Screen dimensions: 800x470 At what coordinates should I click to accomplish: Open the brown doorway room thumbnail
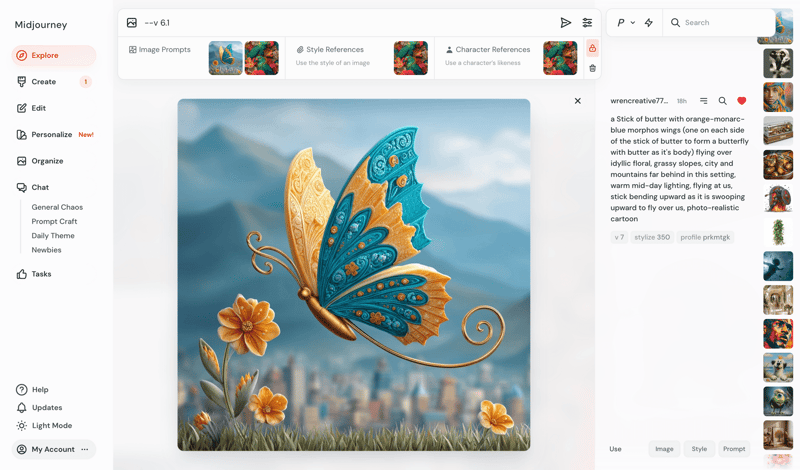(778, 435)
